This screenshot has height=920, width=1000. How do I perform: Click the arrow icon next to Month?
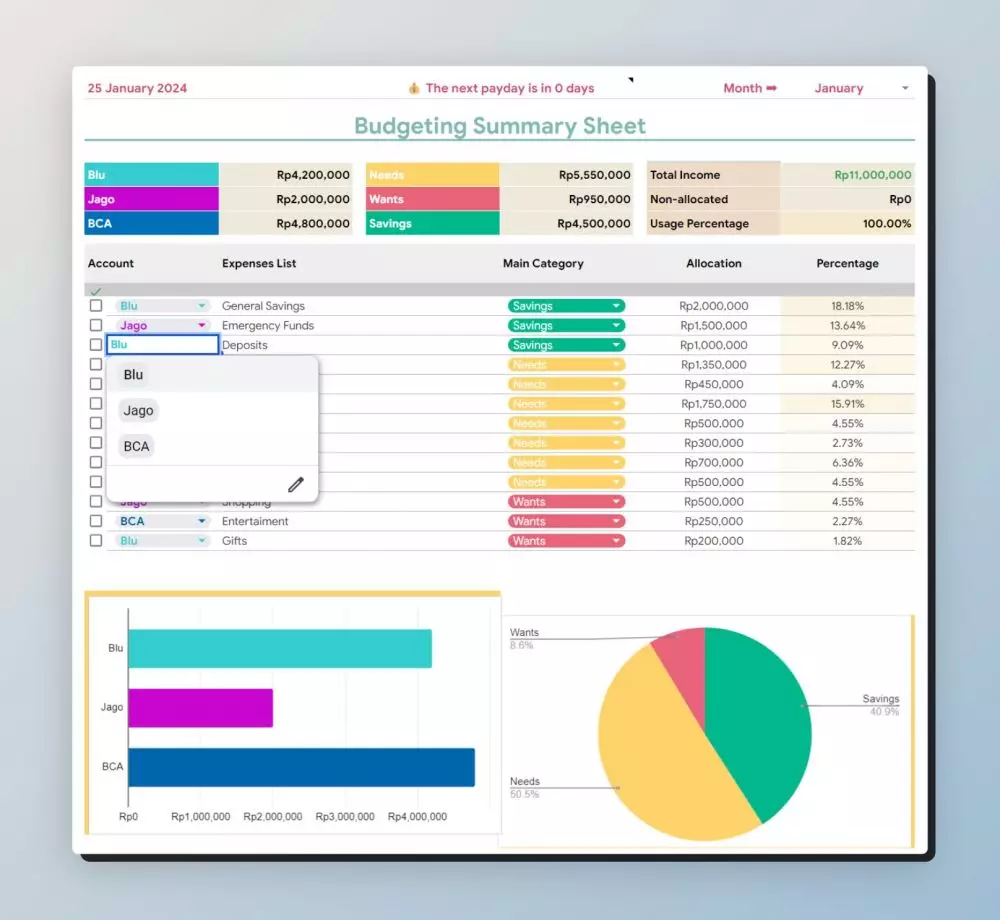pyautogui.click(x=771, y=88)
